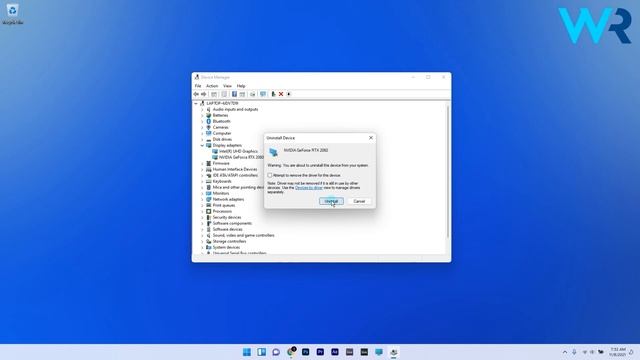Click the blue Help icon in toolbar
The image size is (640, 360).
coord(234,94)
